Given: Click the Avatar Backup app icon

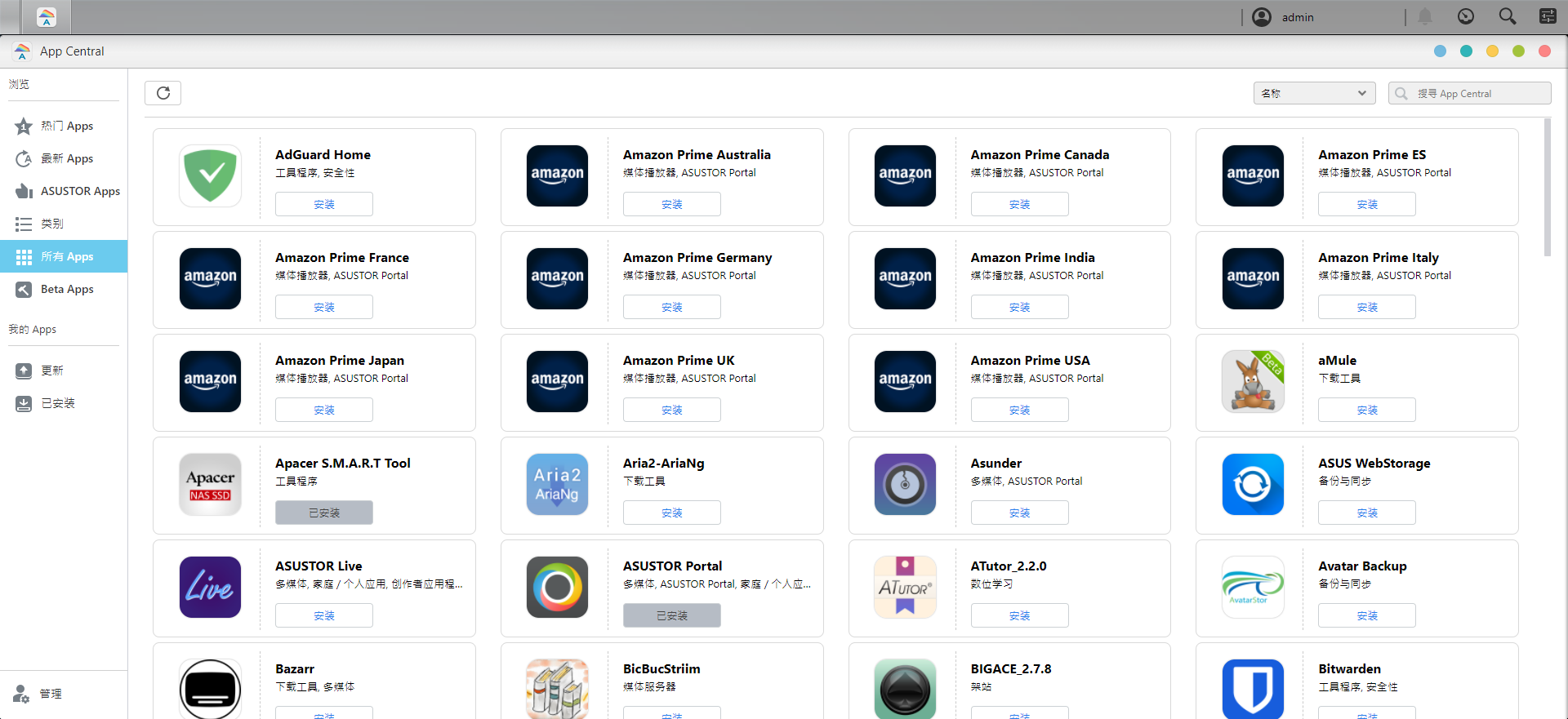Looking at the screenshot, I should tap(1253, 587).
